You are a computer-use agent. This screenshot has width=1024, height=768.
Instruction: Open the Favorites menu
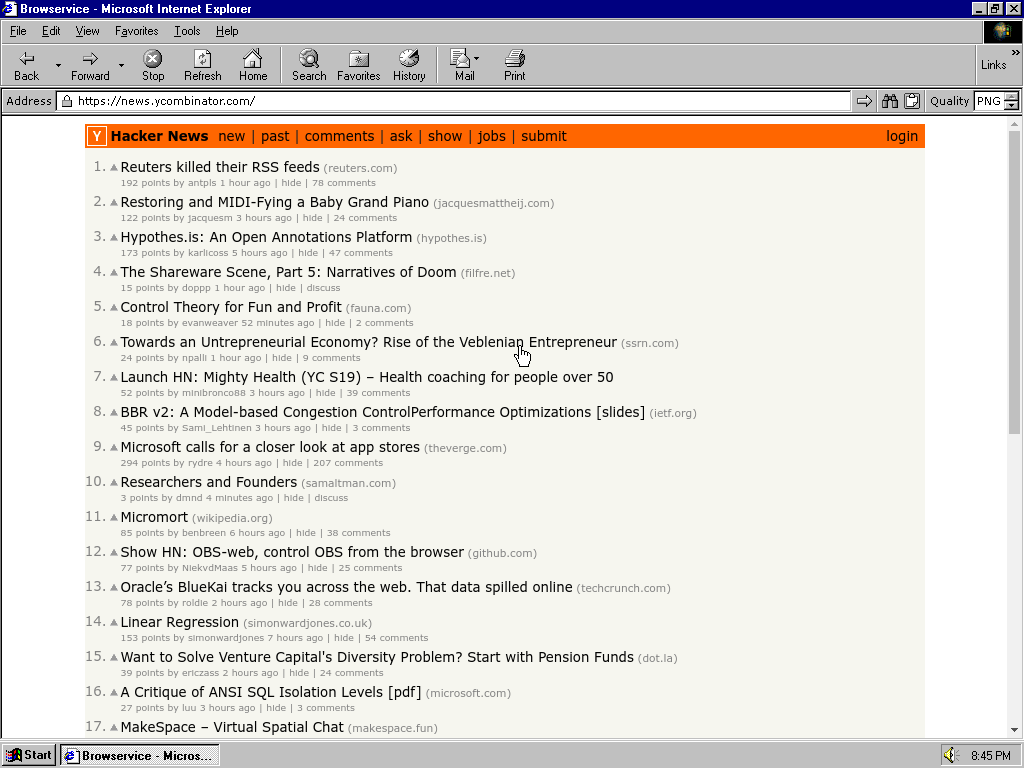pos(136,31)
